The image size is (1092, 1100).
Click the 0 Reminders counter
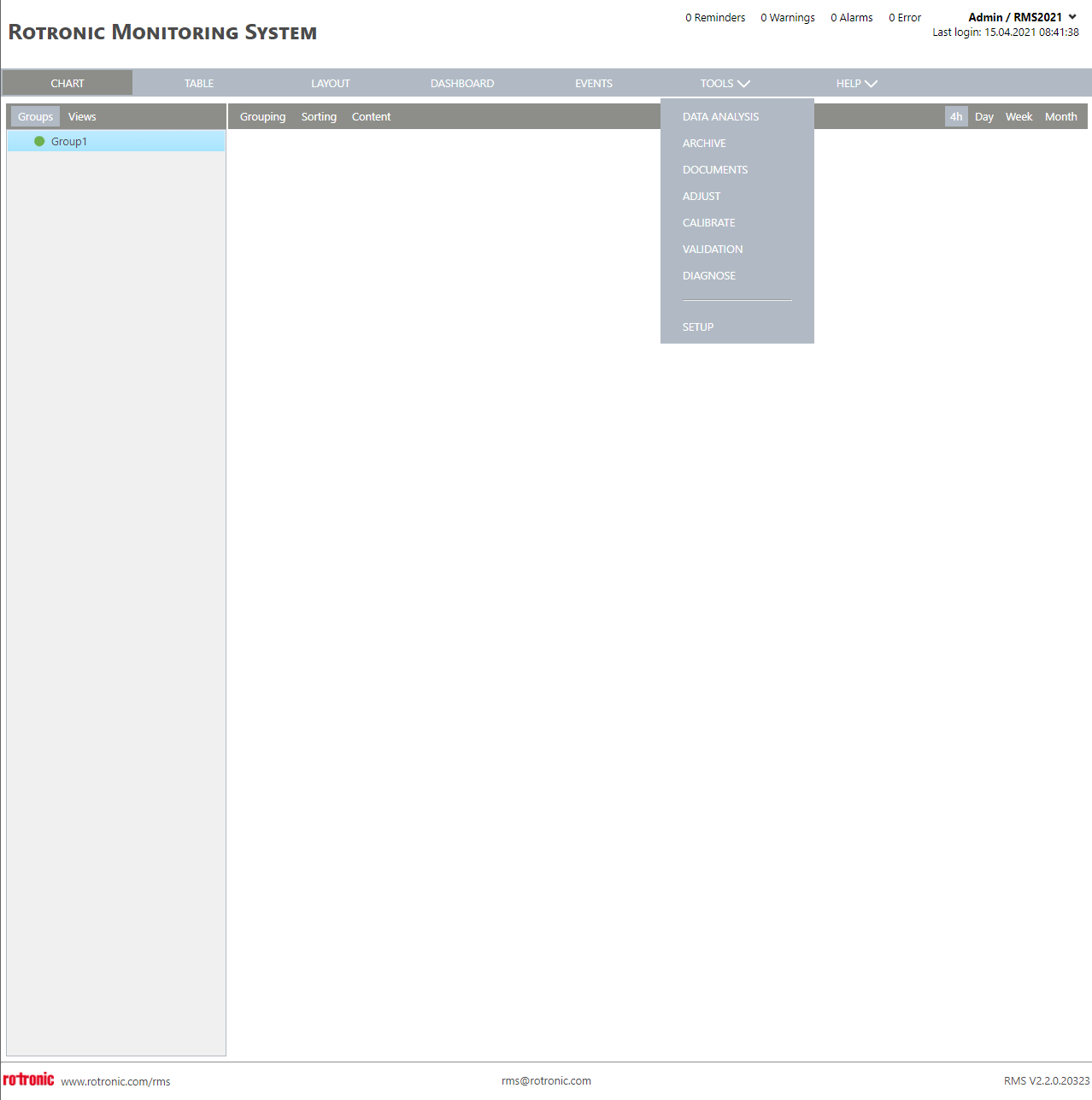(715, 17)
